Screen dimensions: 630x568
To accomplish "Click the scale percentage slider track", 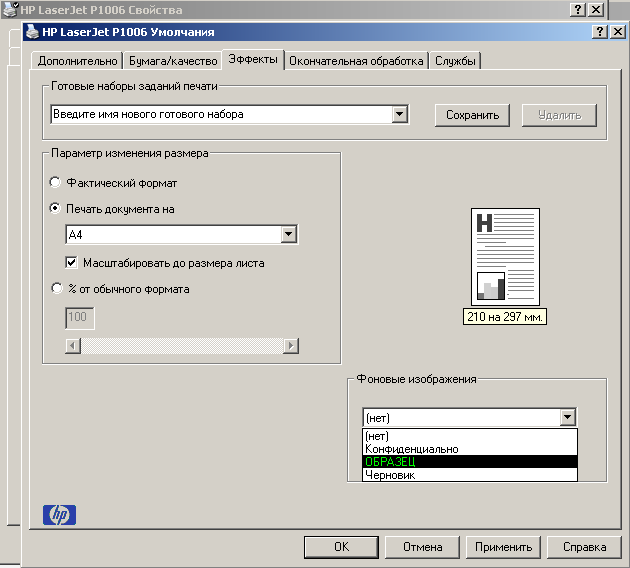I will click(x=182, y=345).
